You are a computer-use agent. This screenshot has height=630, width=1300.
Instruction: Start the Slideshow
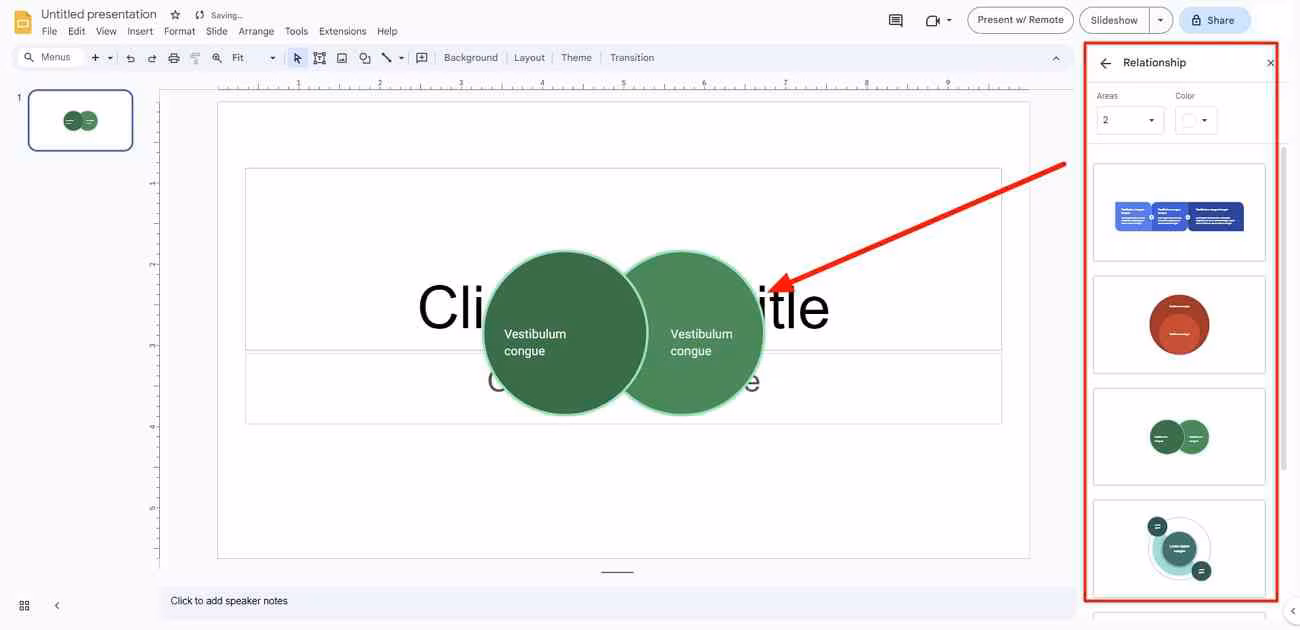click(x=1114, y=20)
